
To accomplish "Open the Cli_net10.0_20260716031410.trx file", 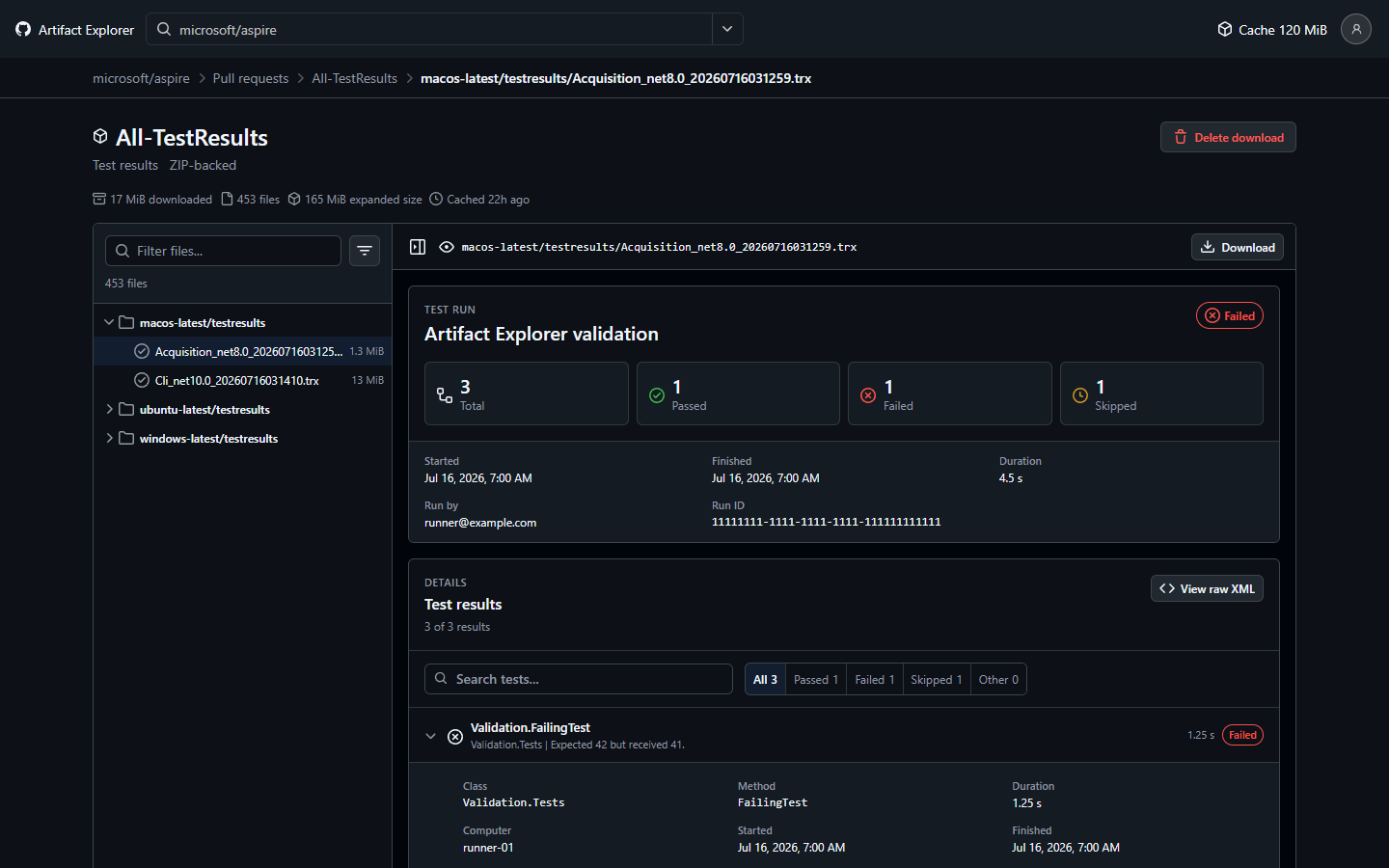I will [x=242, y=380].
